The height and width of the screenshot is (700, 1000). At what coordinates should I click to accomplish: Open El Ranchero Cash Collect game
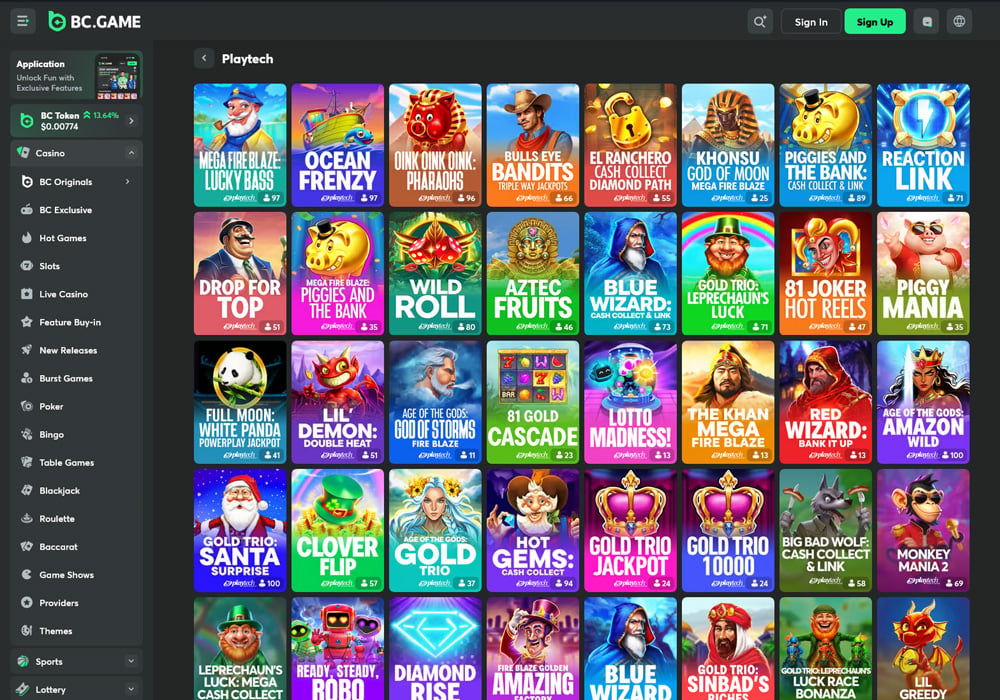click(630, 145)
